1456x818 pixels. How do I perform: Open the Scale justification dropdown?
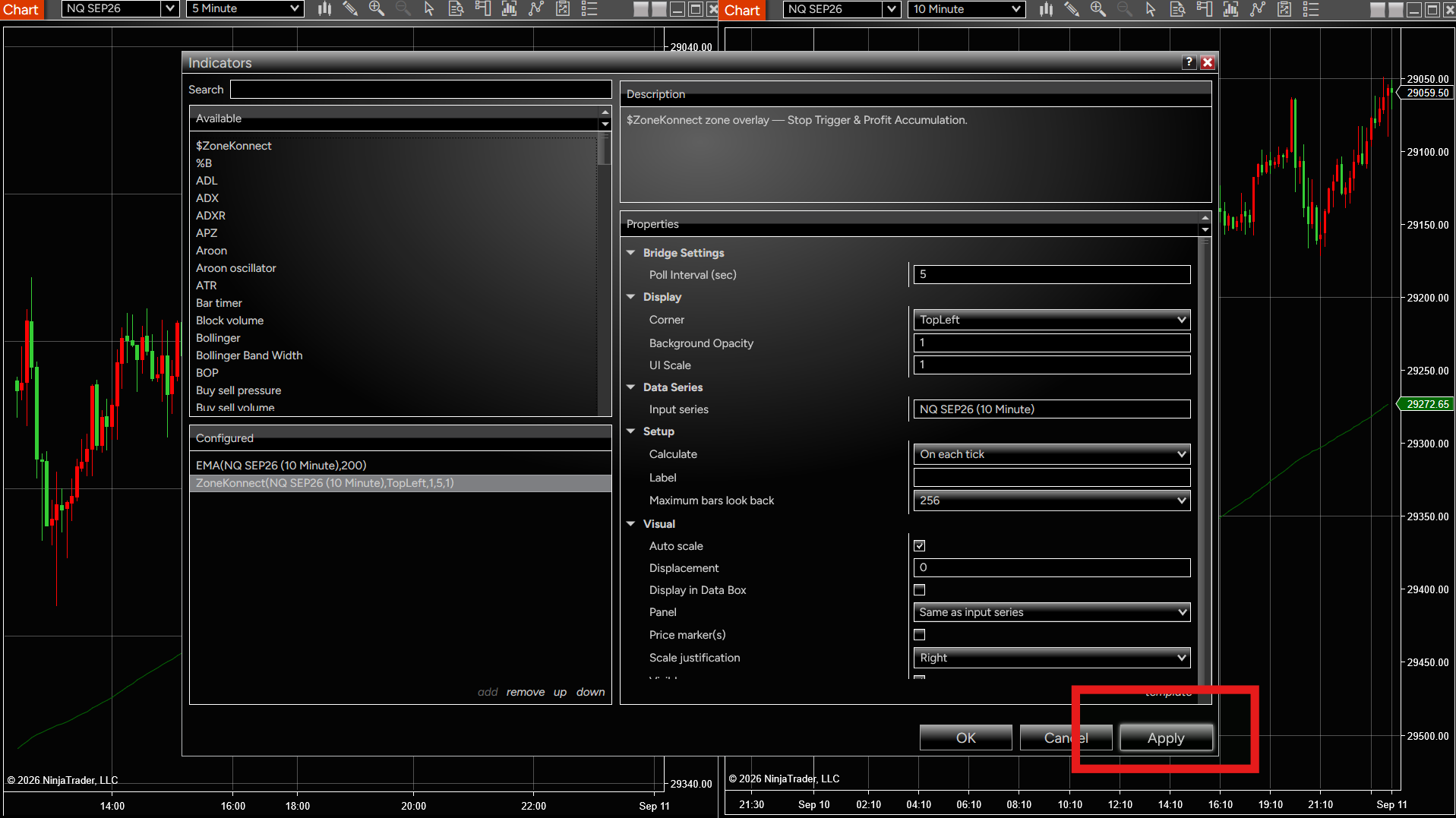click(x=1052, y=658)
